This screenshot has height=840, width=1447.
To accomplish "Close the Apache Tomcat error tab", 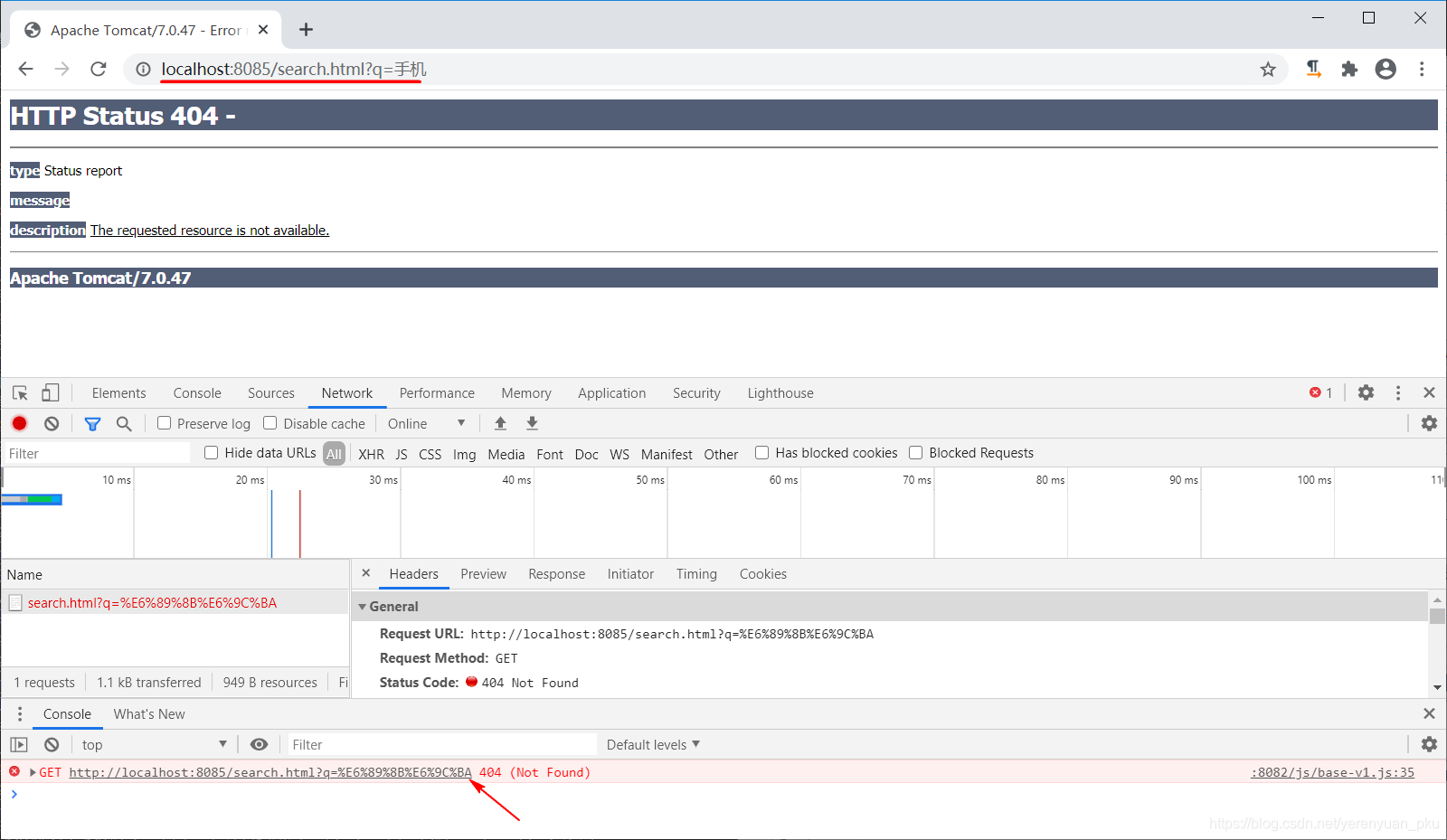I will 263,30.
